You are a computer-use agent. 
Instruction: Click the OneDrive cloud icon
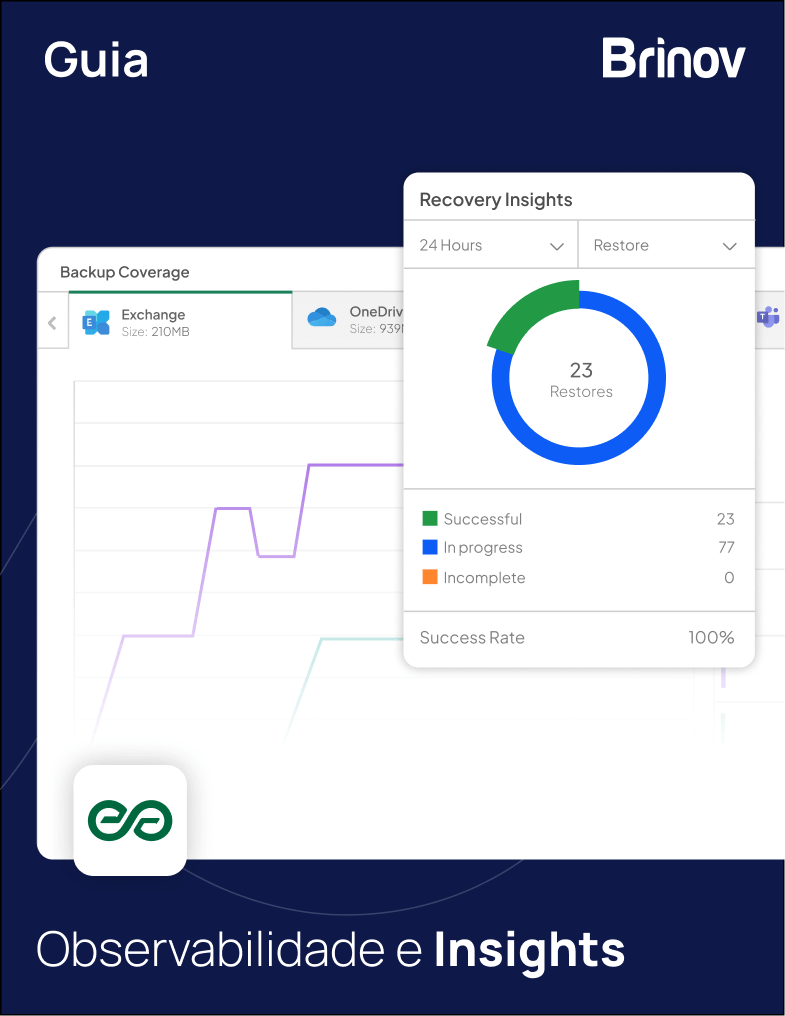(322, 318)
